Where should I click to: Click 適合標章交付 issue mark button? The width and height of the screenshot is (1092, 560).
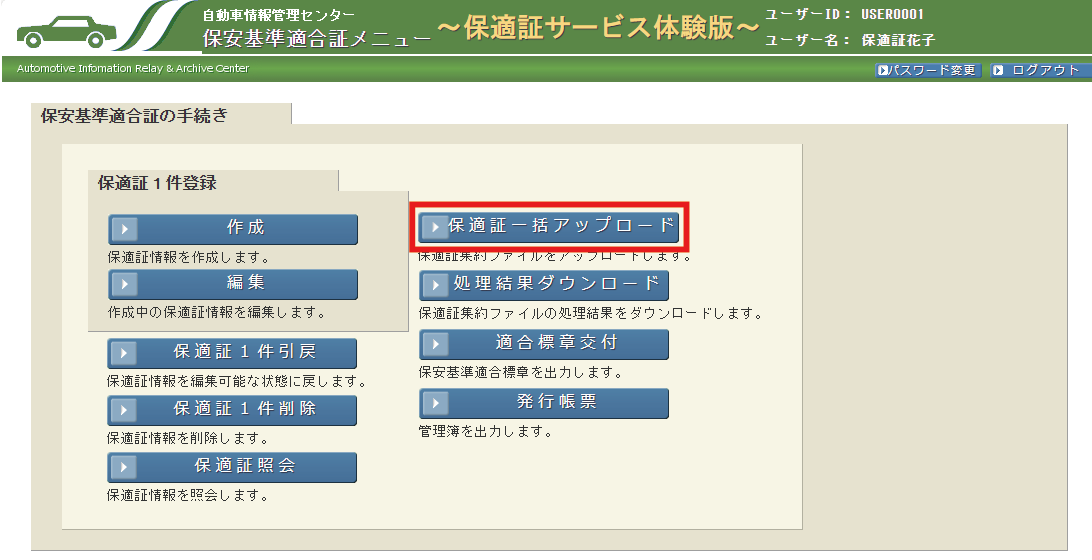coord(544,345)
